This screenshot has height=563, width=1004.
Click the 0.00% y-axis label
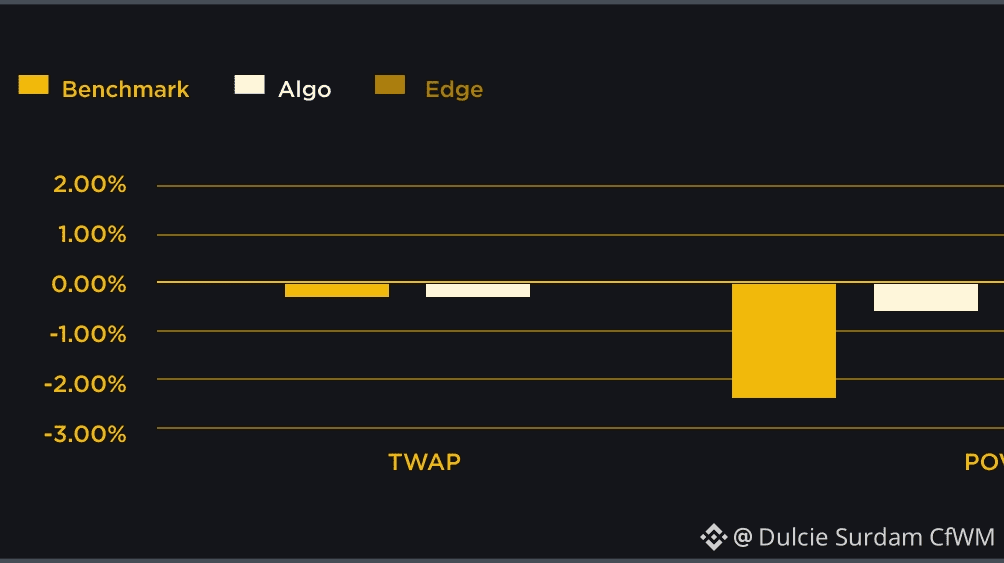[89, 284]
